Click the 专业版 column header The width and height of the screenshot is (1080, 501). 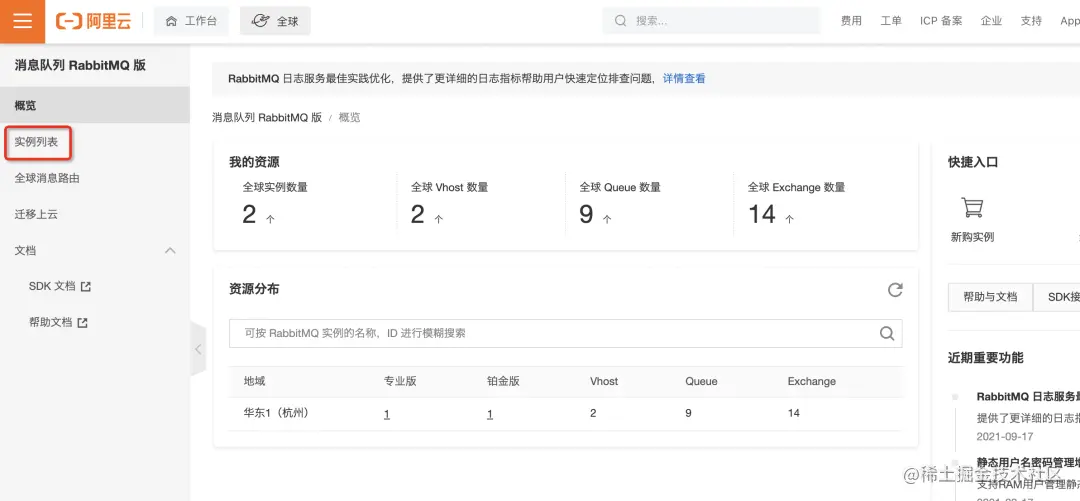400,381
